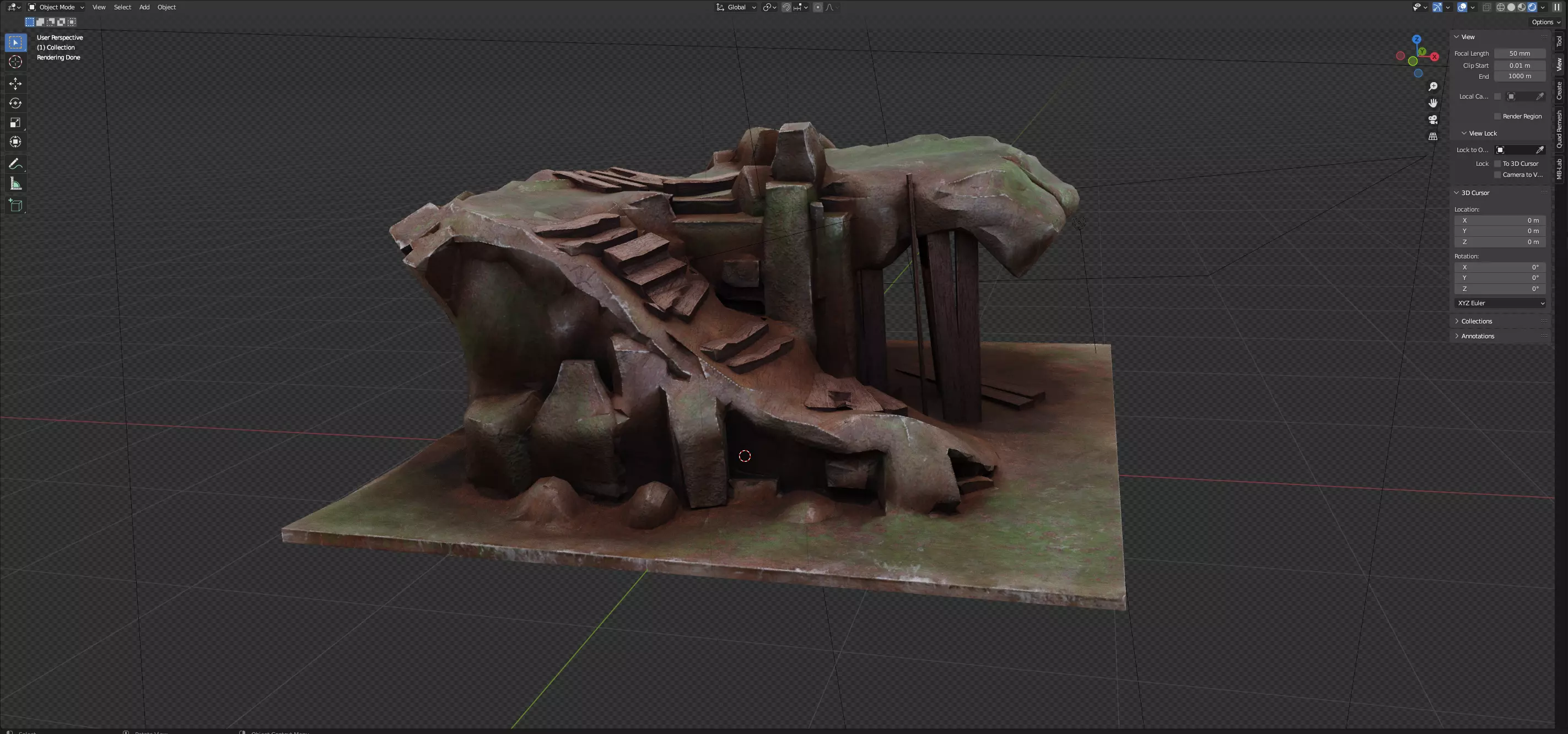
Task: Activate the Cursor tool
Action: coord(15,62)
